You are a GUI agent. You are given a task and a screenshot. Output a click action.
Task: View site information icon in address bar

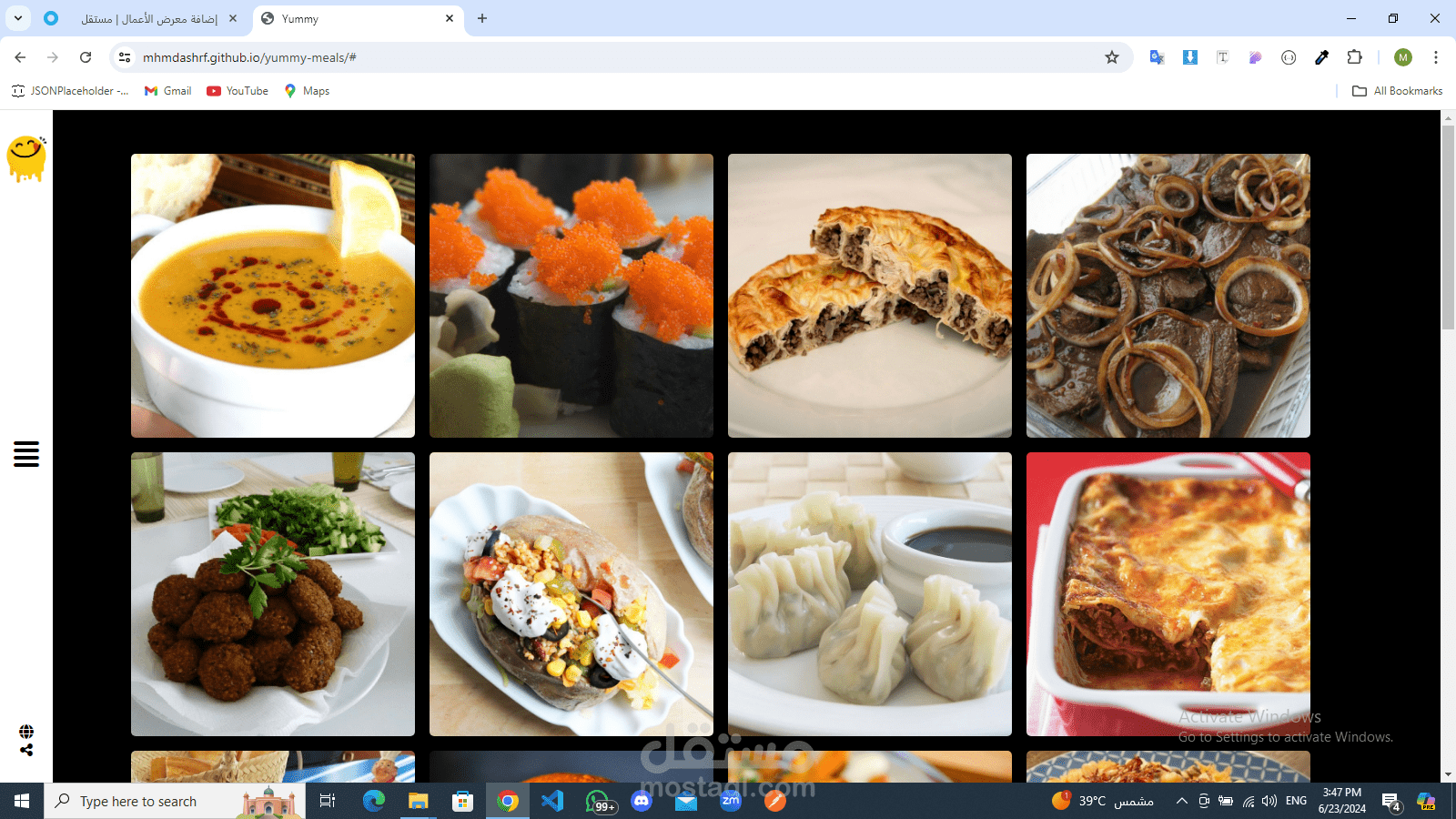click(125, 57)
